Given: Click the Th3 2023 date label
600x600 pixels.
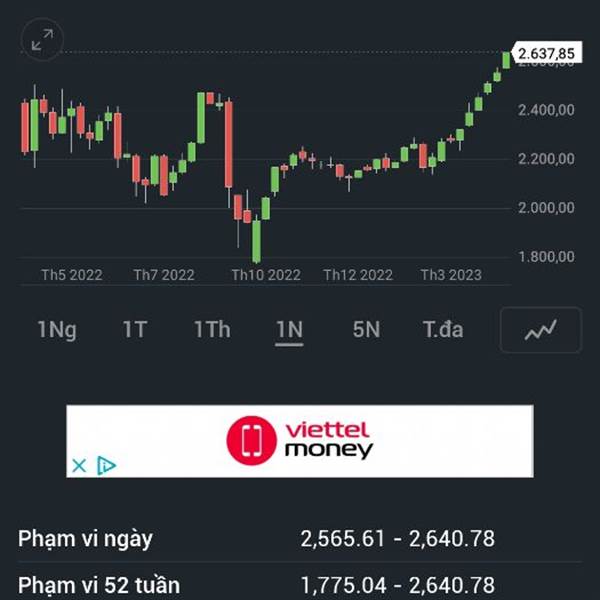Looking at the screenshot, I should [450, 275].
